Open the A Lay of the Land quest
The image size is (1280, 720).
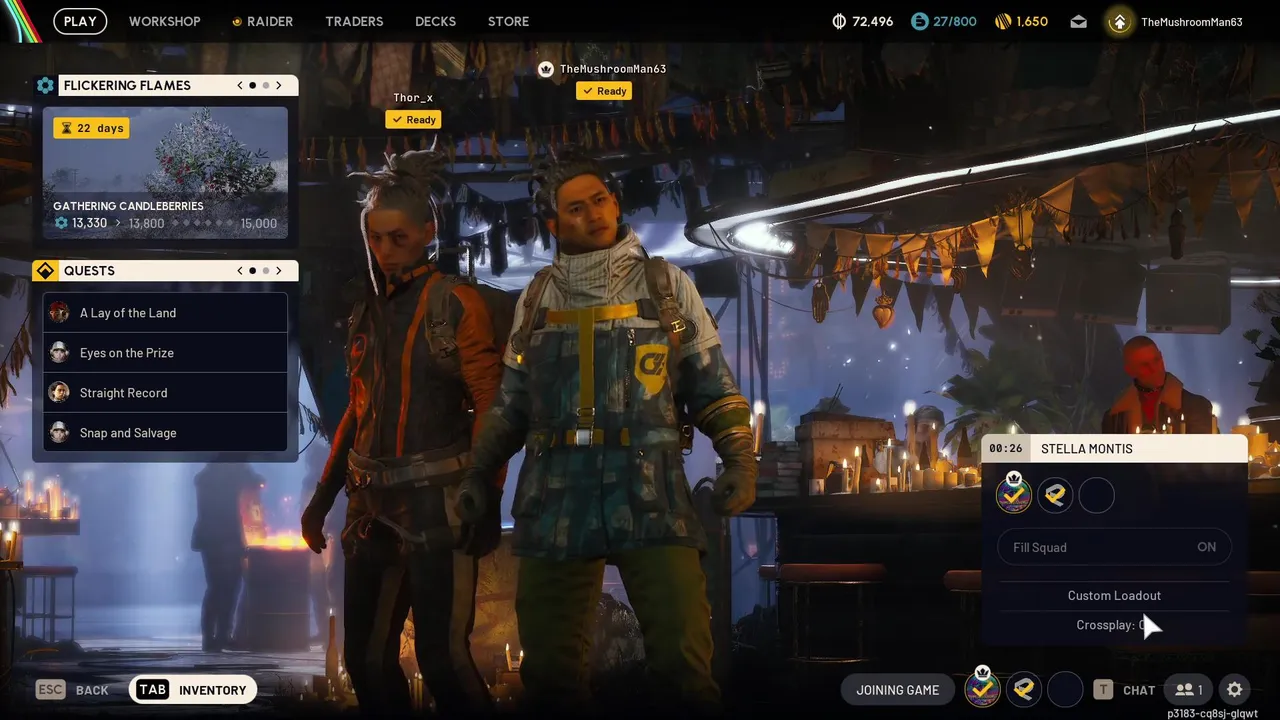tap(165, 313)
